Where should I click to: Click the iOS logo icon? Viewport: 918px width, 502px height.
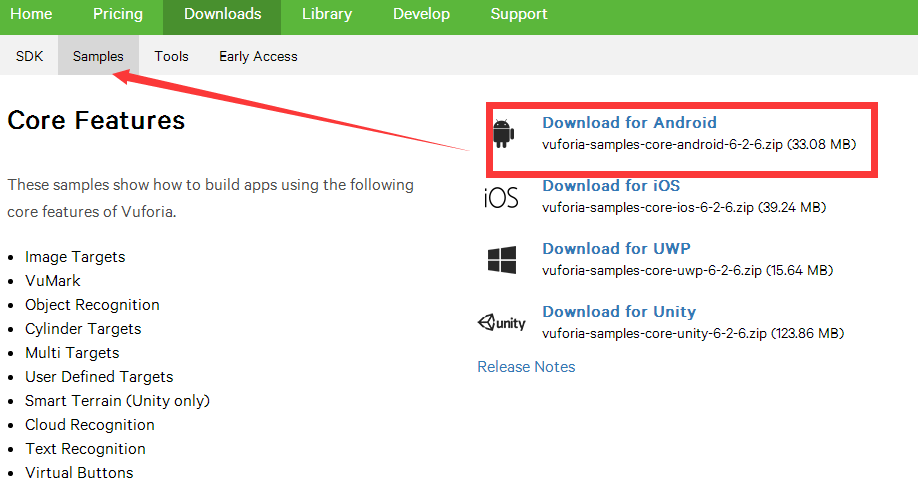pos(501,198)
